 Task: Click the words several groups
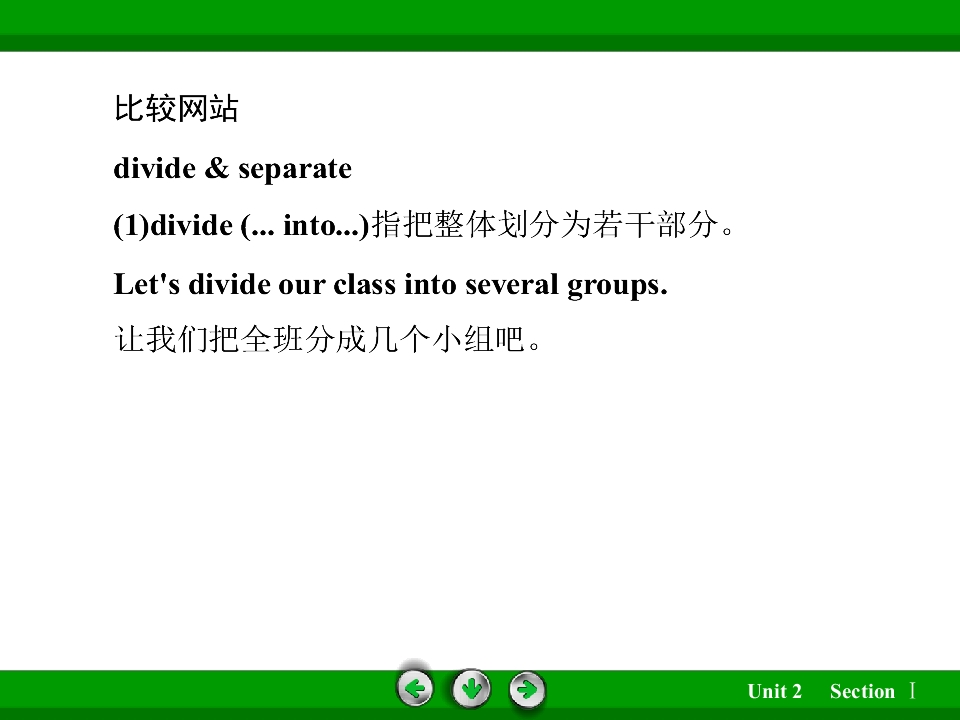pyautogui.click(x=566, y=285)
